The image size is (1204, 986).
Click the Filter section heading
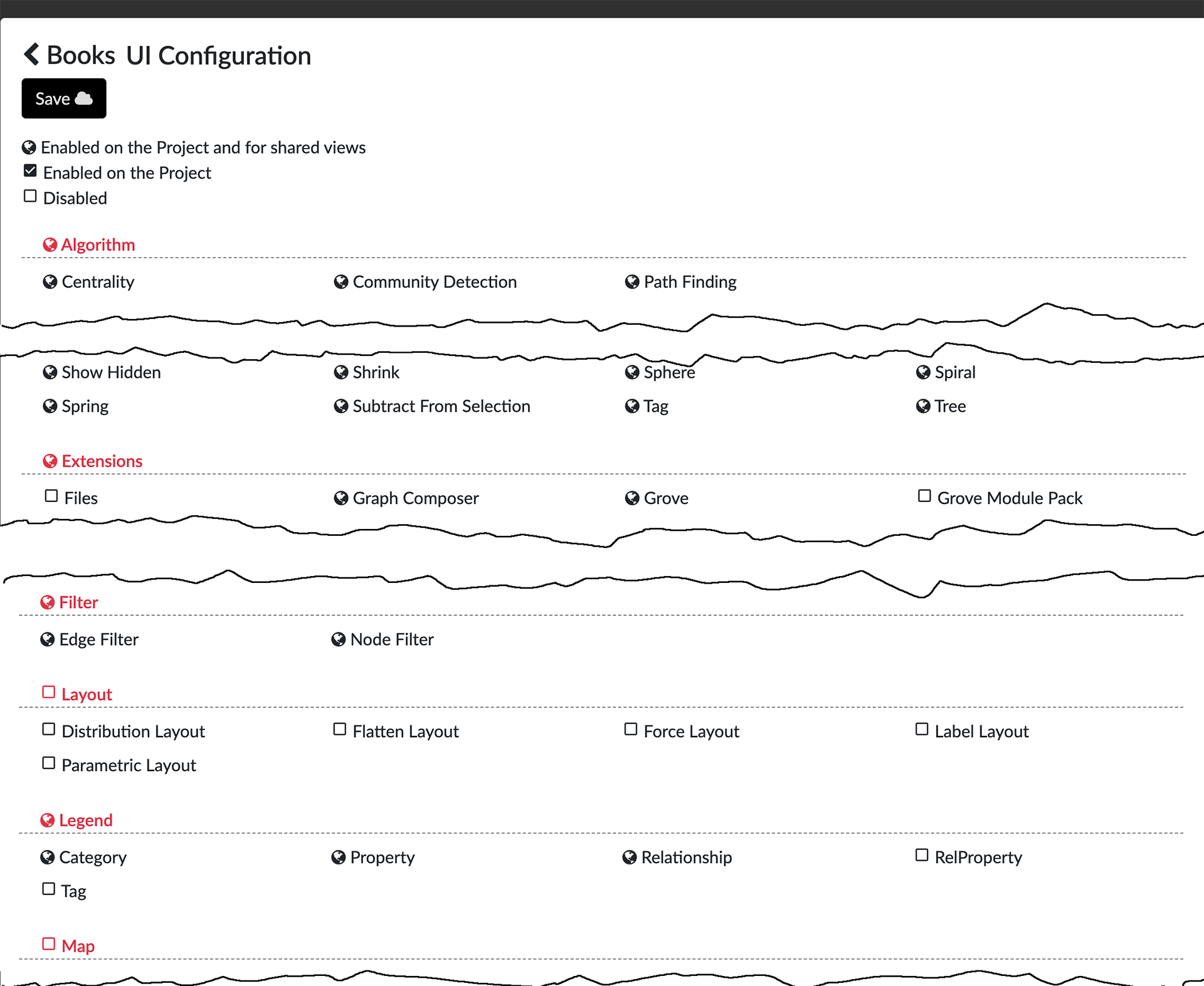[x=78, y=602]
